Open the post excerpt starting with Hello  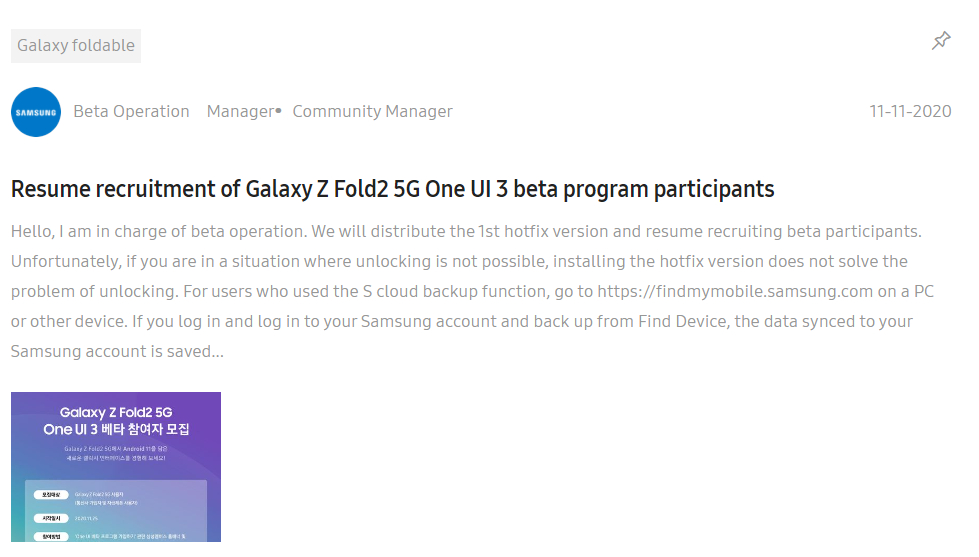tap(473, 291)
